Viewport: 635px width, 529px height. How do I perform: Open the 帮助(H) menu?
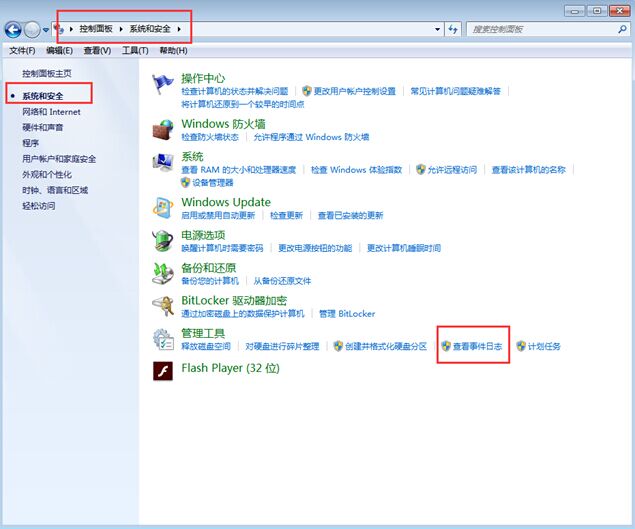tap(173, 51)
